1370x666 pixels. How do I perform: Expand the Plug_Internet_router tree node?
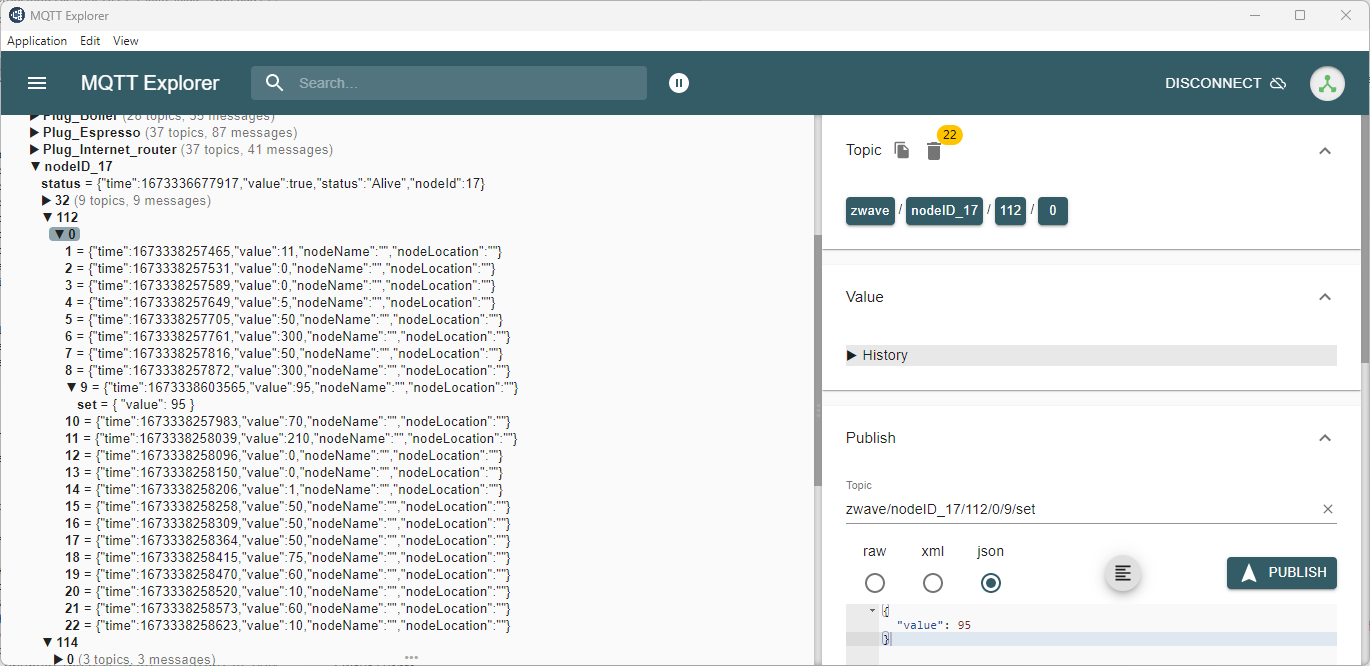34,149
